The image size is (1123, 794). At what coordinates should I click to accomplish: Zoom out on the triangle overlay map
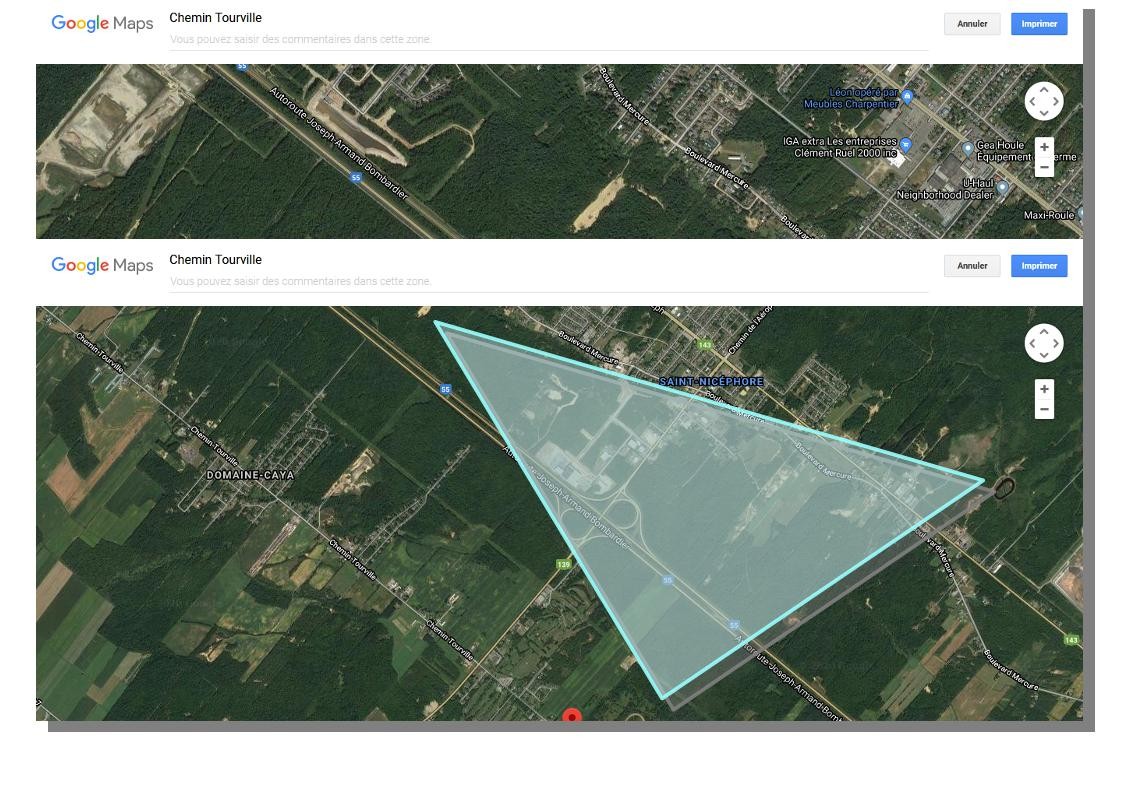point(1044,409)
